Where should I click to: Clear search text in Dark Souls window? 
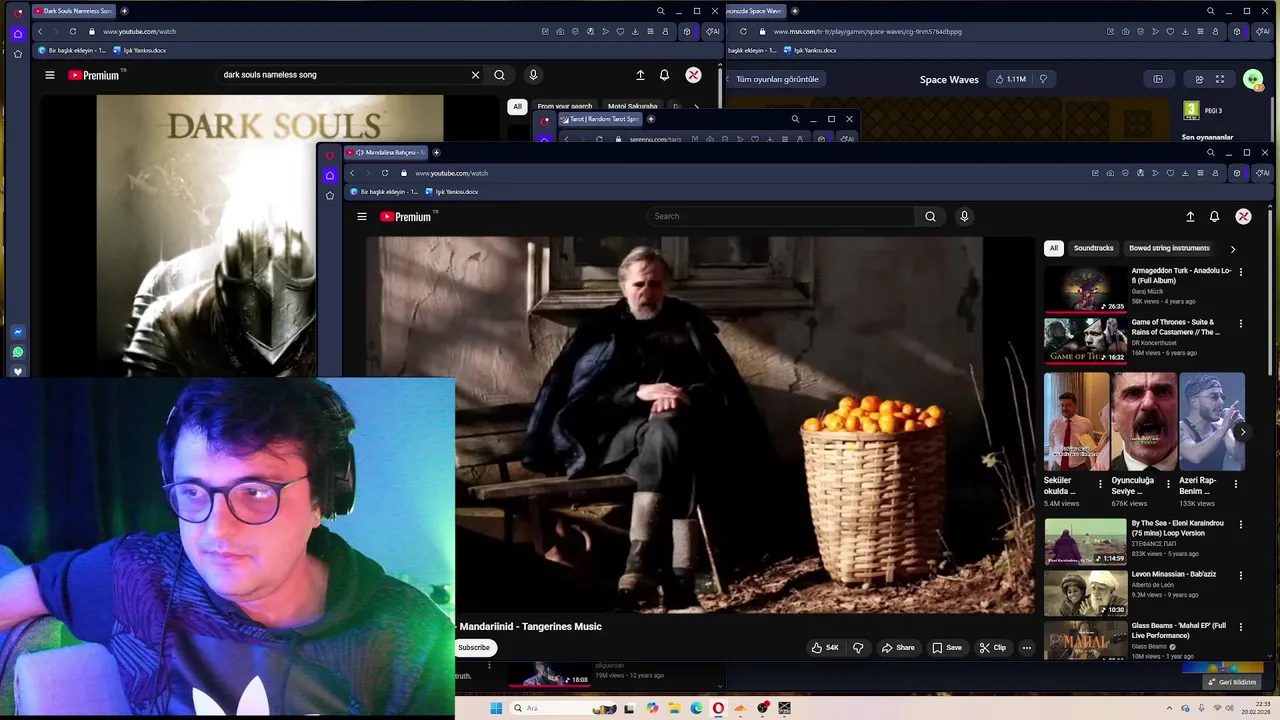475,75
